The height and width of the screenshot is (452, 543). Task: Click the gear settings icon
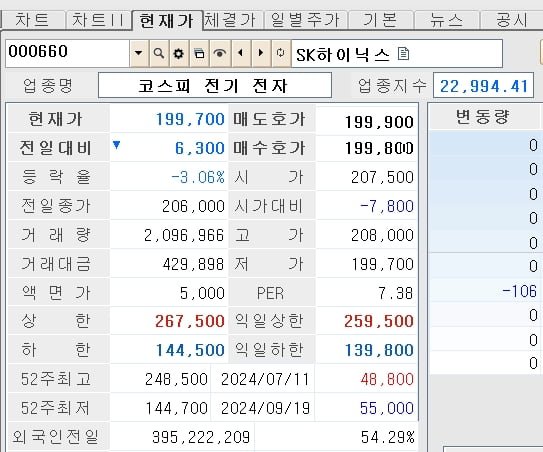(x=179, y=53)
